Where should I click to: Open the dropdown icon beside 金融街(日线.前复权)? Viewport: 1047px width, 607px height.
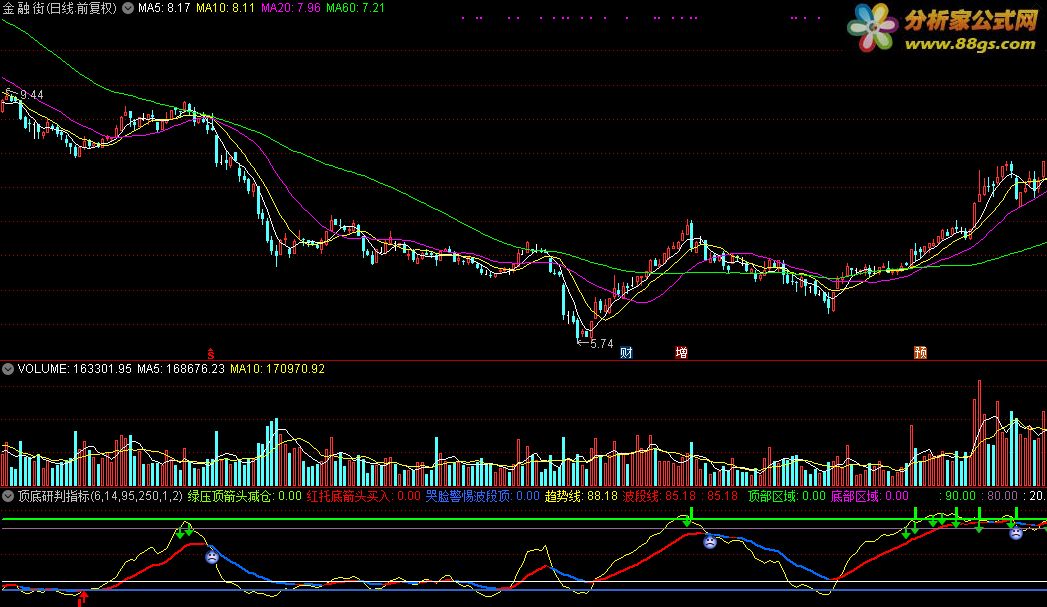pos(128,8)
